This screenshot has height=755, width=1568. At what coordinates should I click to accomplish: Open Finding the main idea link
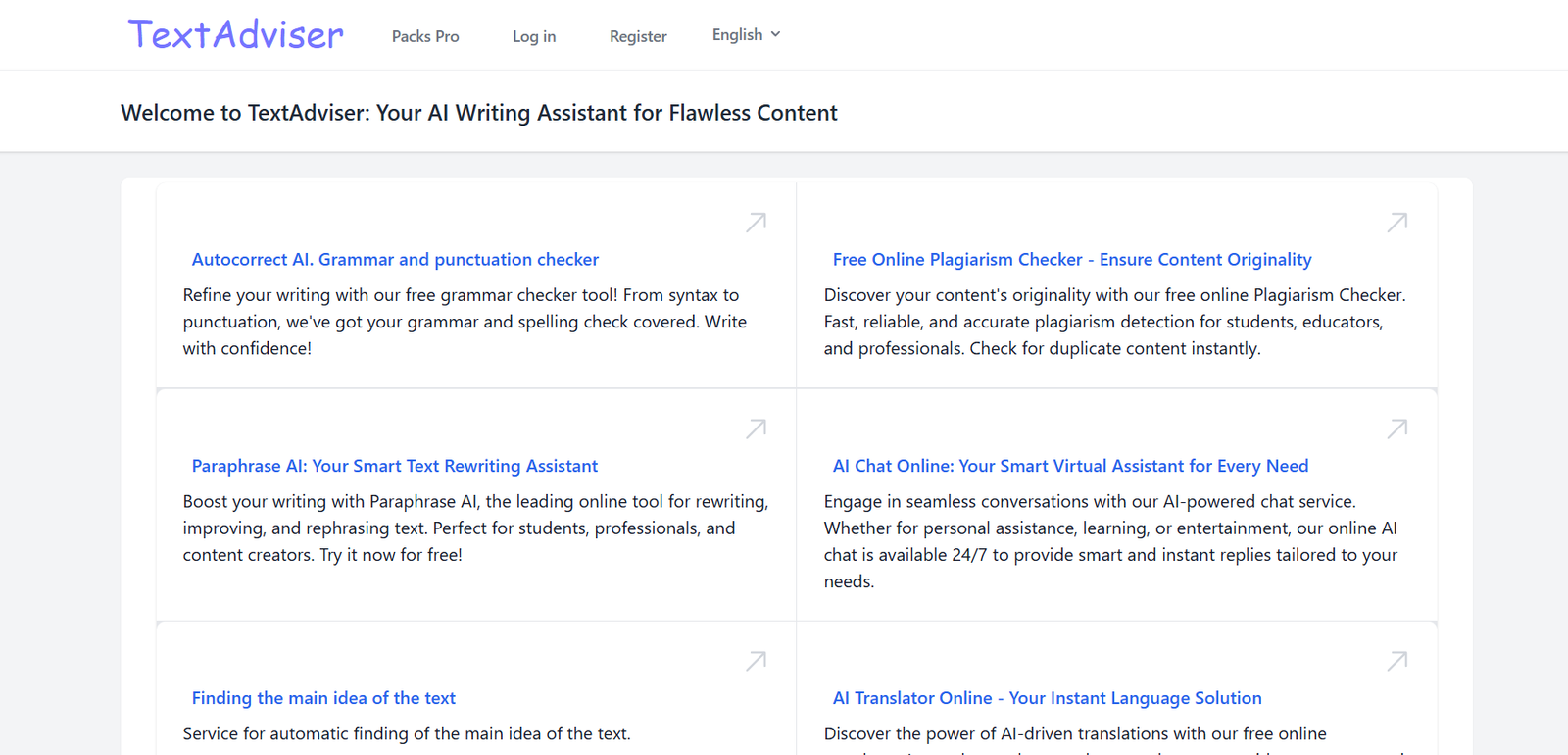point(323,698)
